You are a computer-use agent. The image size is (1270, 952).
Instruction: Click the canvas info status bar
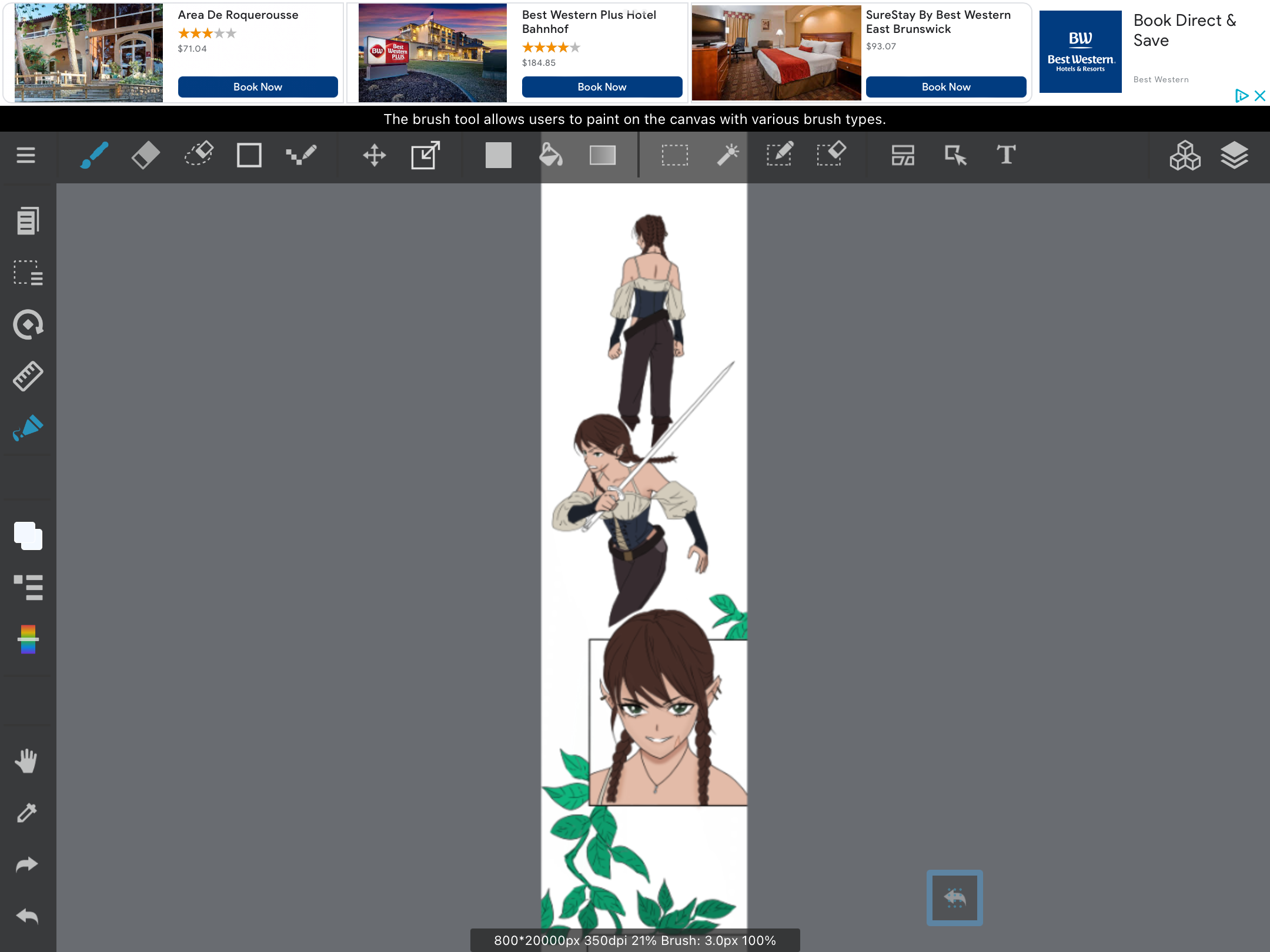[634, 940]
